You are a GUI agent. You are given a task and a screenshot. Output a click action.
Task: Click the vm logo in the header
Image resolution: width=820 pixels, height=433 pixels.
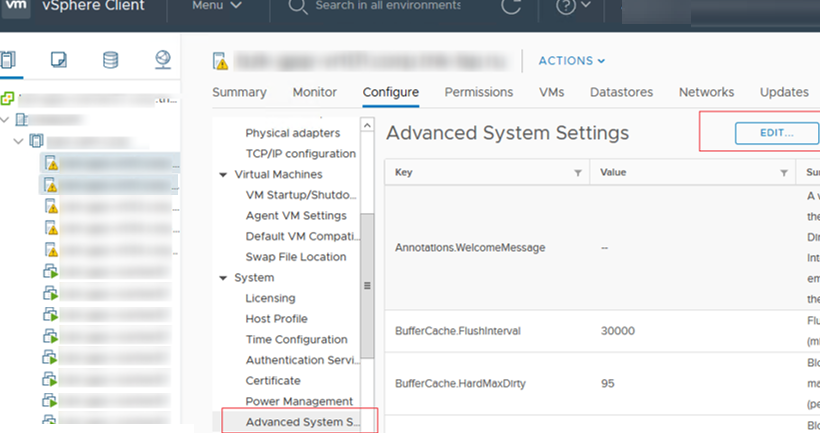coord(16,6)
